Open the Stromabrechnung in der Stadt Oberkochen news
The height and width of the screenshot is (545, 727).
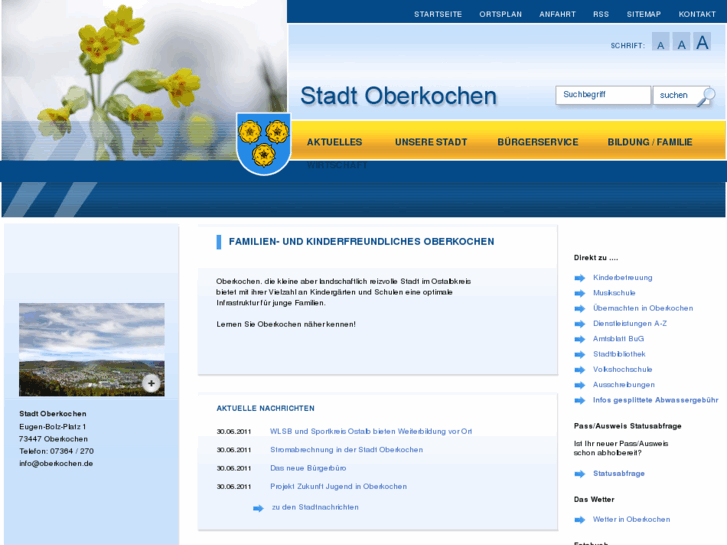[346, 449]
